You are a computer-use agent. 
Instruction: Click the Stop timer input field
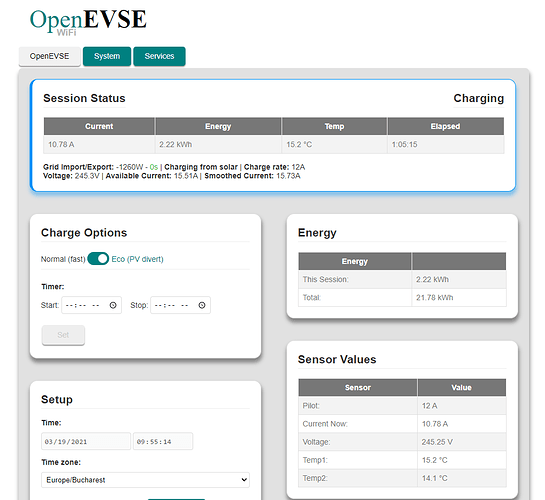[x=180, y=305]
